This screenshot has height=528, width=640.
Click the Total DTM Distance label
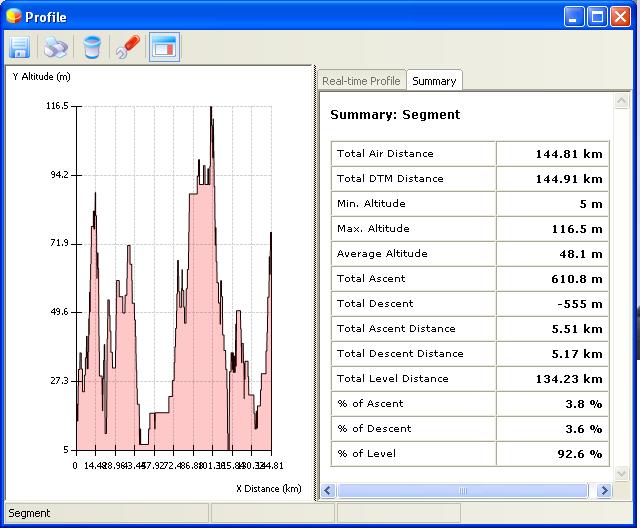pos(390,178)
